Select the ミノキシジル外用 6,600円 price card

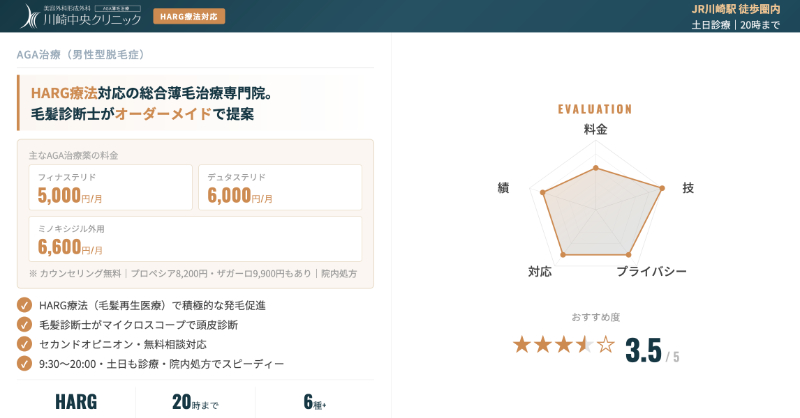click(x=195, y=239)
